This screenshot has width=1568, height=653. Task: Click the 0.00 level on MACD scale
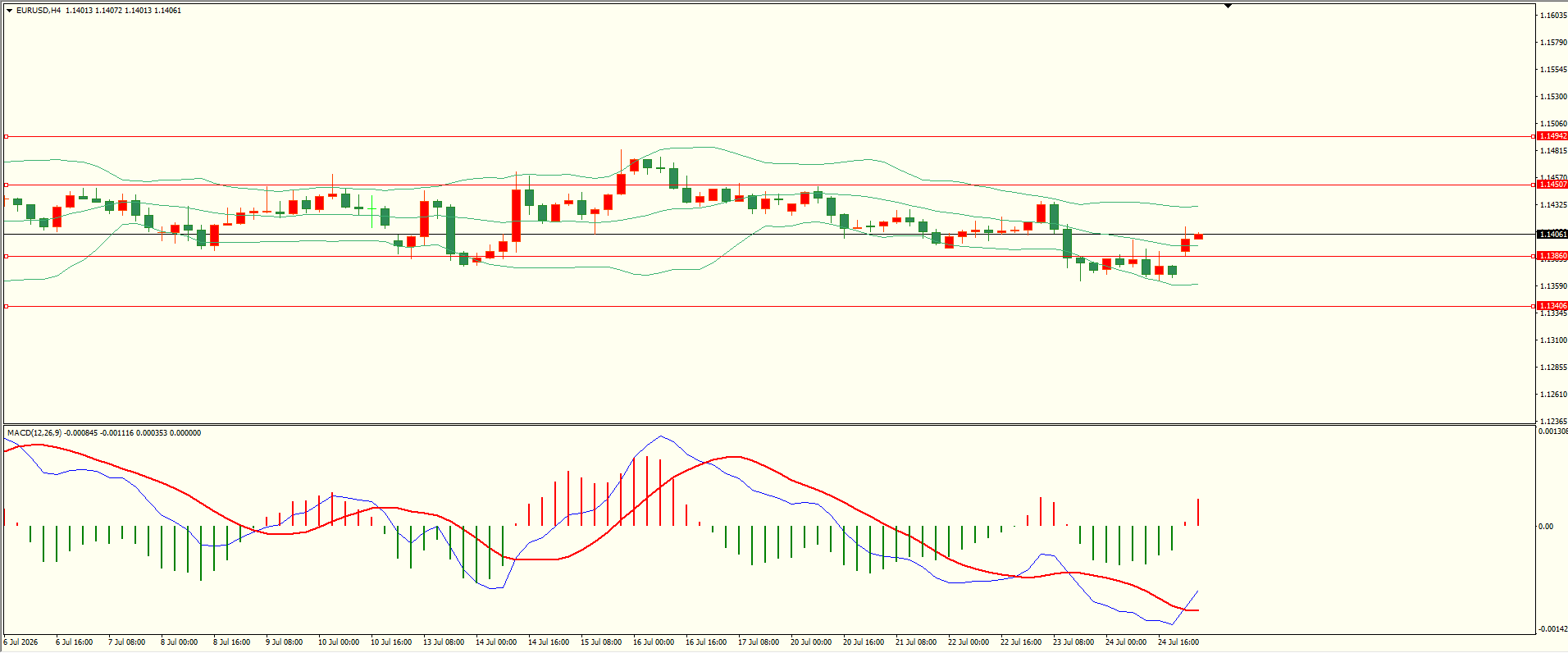click(1546, 527)
